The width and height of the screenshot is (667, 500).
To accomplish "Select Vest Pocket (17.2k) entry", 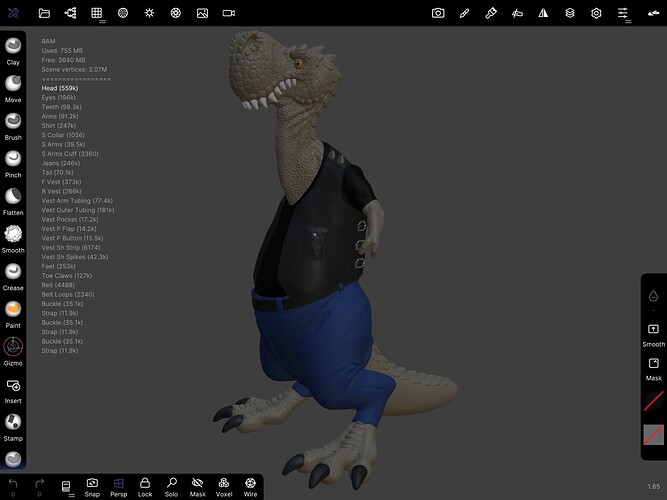I will pyautogui.click(x=70, y=219).
